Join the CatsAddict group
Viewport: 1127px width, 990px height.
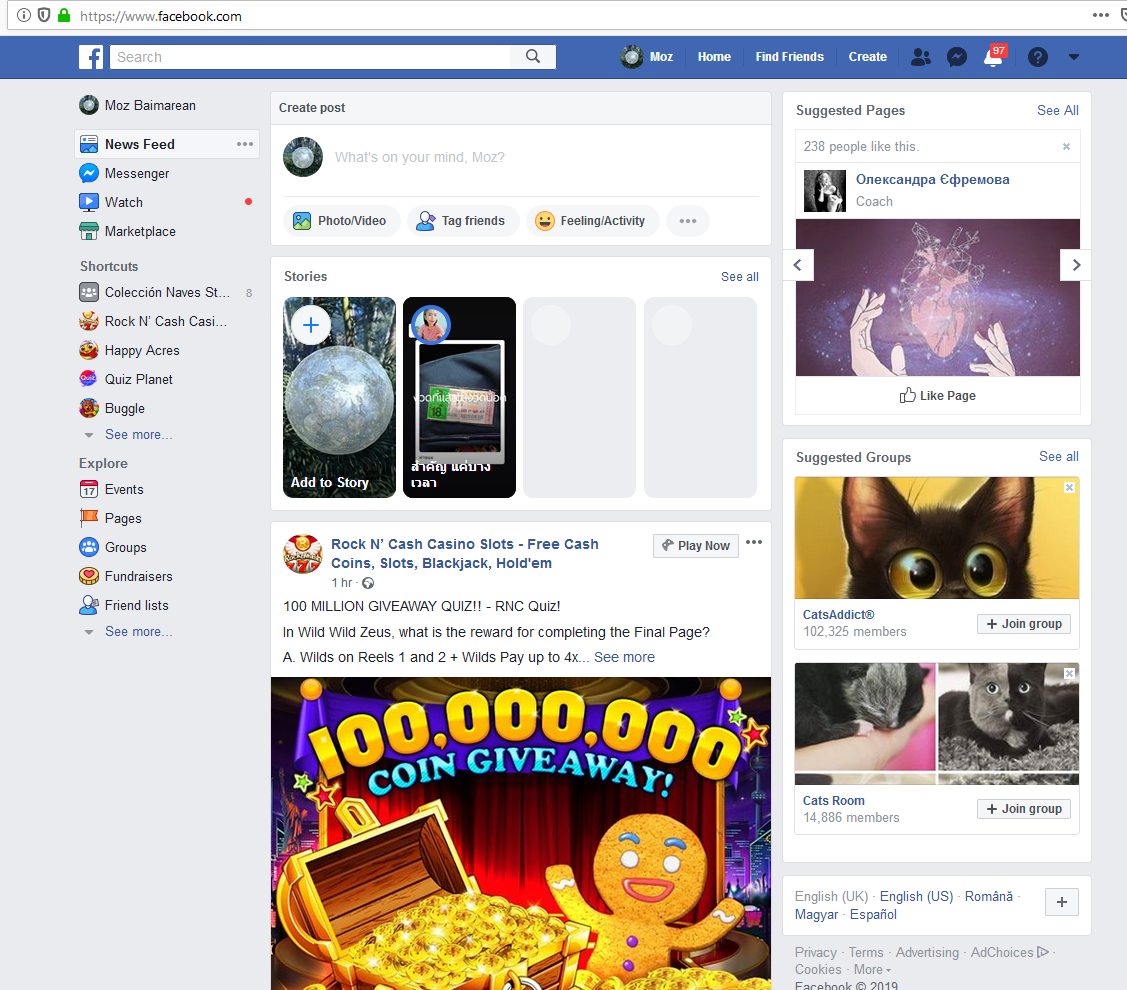coord(1024,624)
